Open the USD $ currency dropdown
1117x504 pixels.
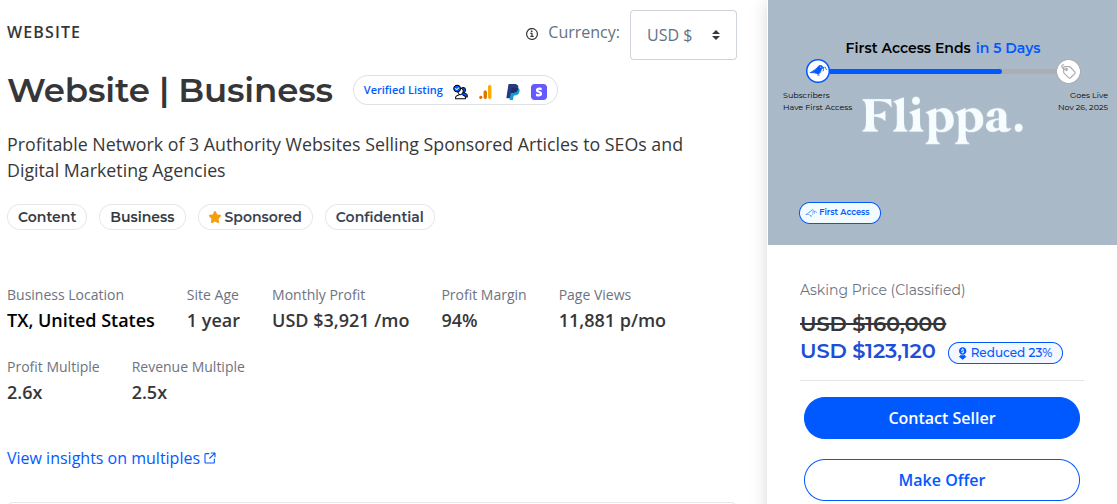click(x=683, y=35)
